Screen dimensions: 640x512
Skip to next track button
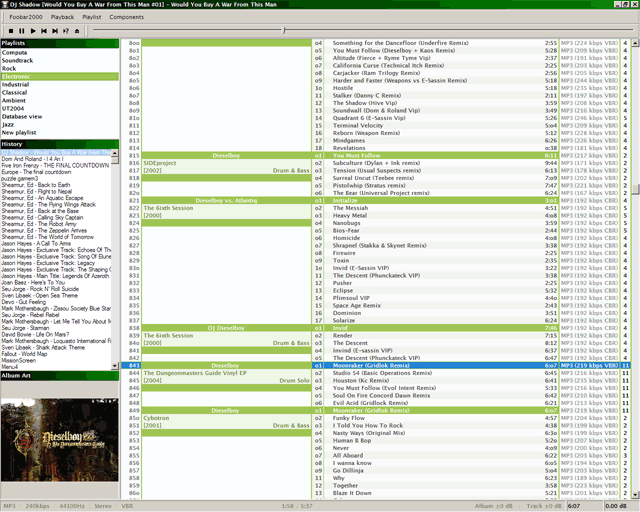coord(55,31)
